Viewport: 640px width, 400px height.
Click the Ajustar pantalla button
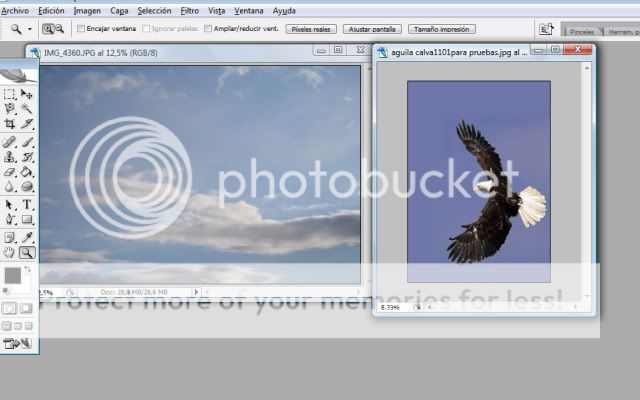pyautogui.click(x=372, y=29)
